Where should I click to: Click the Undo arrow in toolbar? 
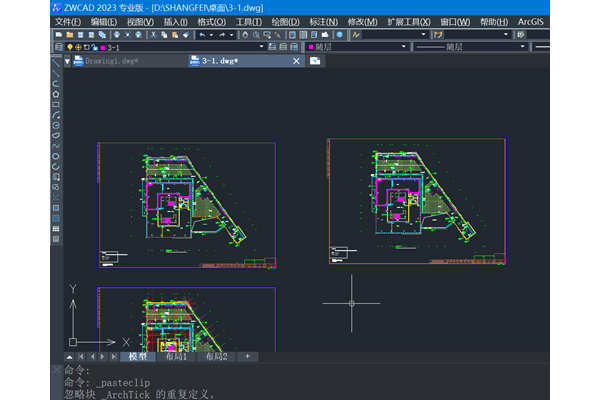click(201, 34)
